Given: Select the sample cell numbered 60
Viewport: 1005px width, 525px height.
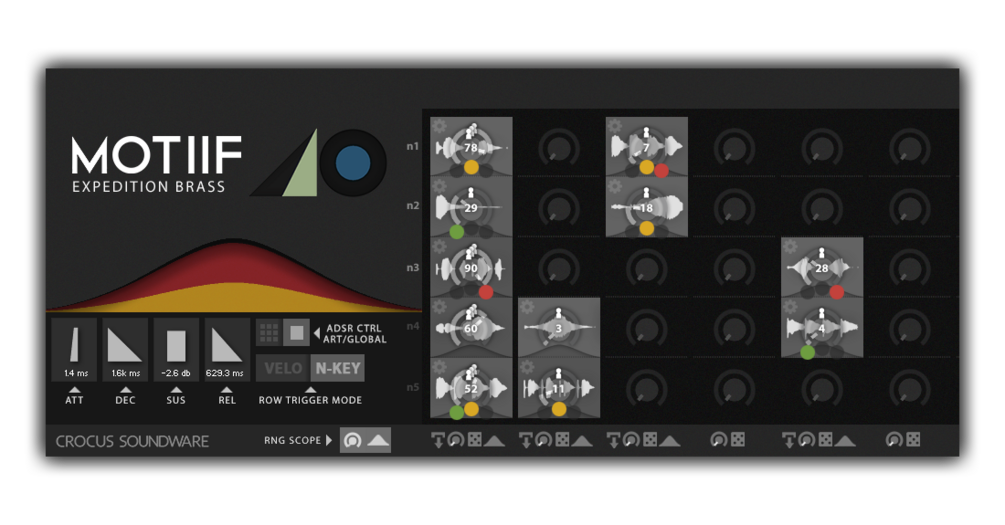Looking at the screenshot, I should (471, 328).
